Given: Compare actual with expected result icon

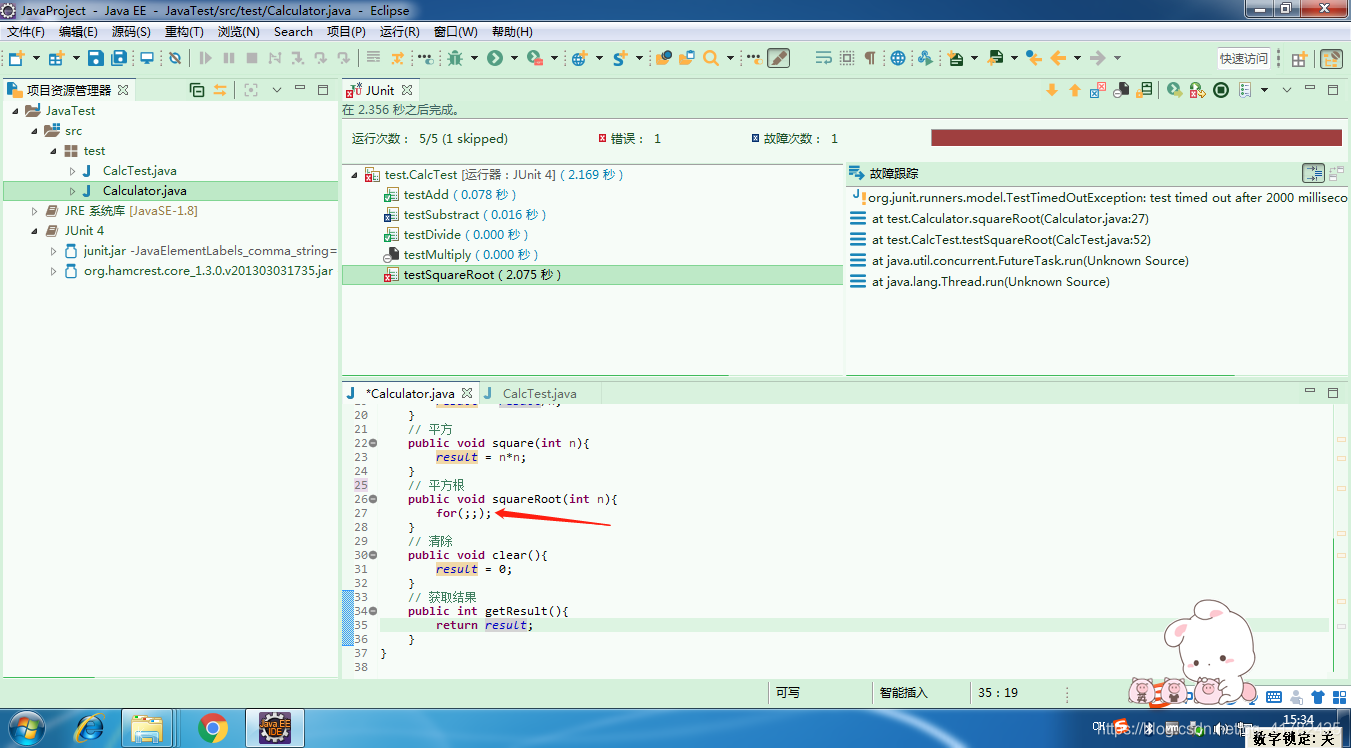Looking at the screenshot, I should pos(1337,173).
